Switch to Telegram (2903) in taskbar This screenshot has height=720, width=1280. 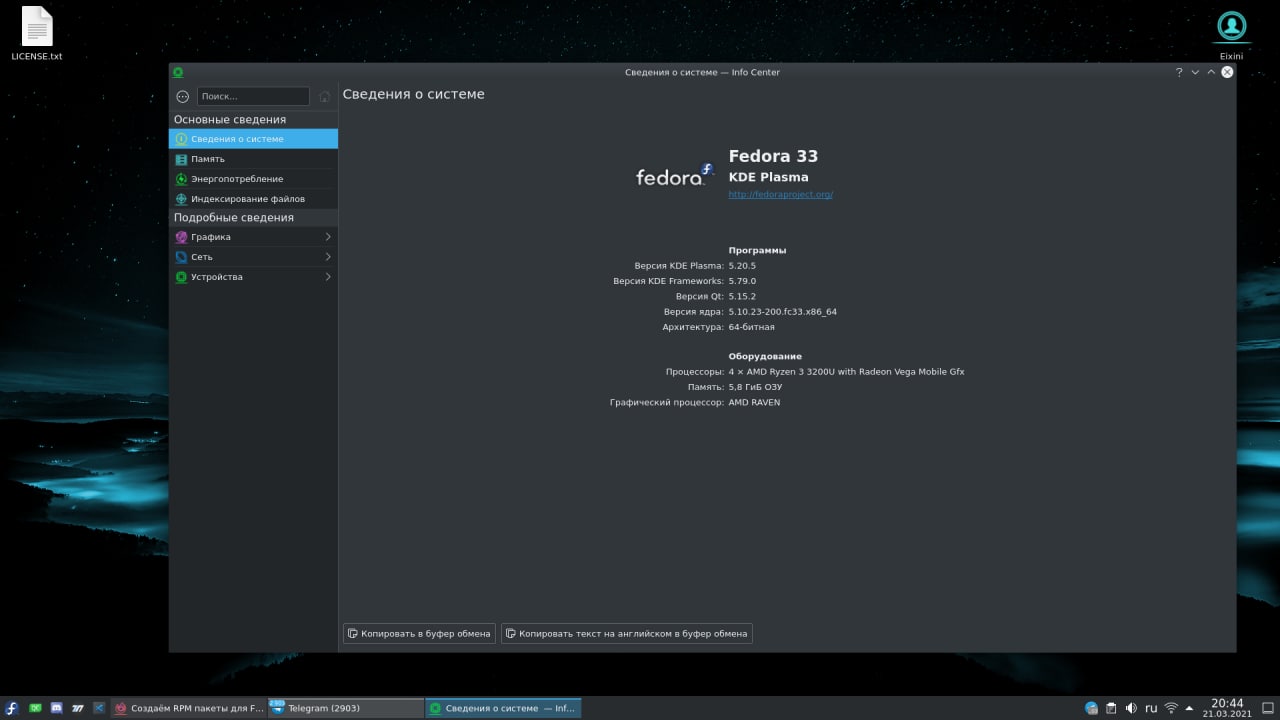tap(346, 708)
